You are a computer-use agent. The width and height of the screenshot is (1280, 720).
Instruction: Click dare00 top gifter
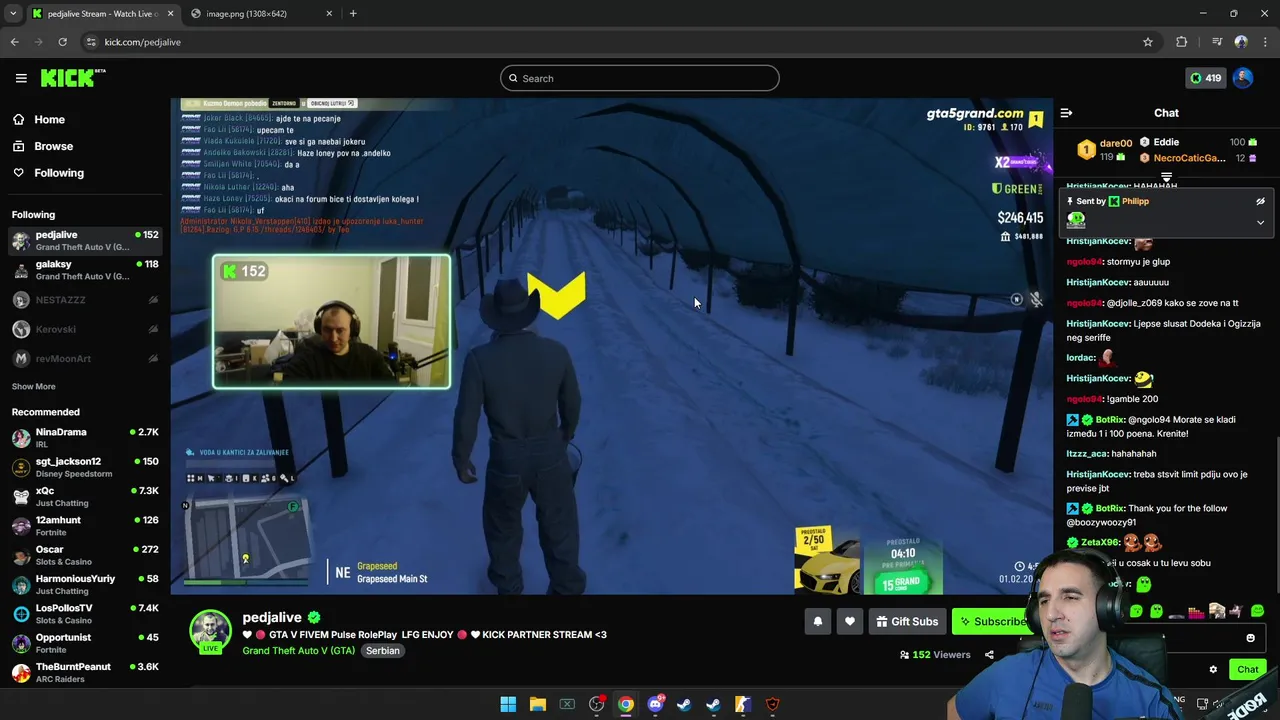(1116, 143)
